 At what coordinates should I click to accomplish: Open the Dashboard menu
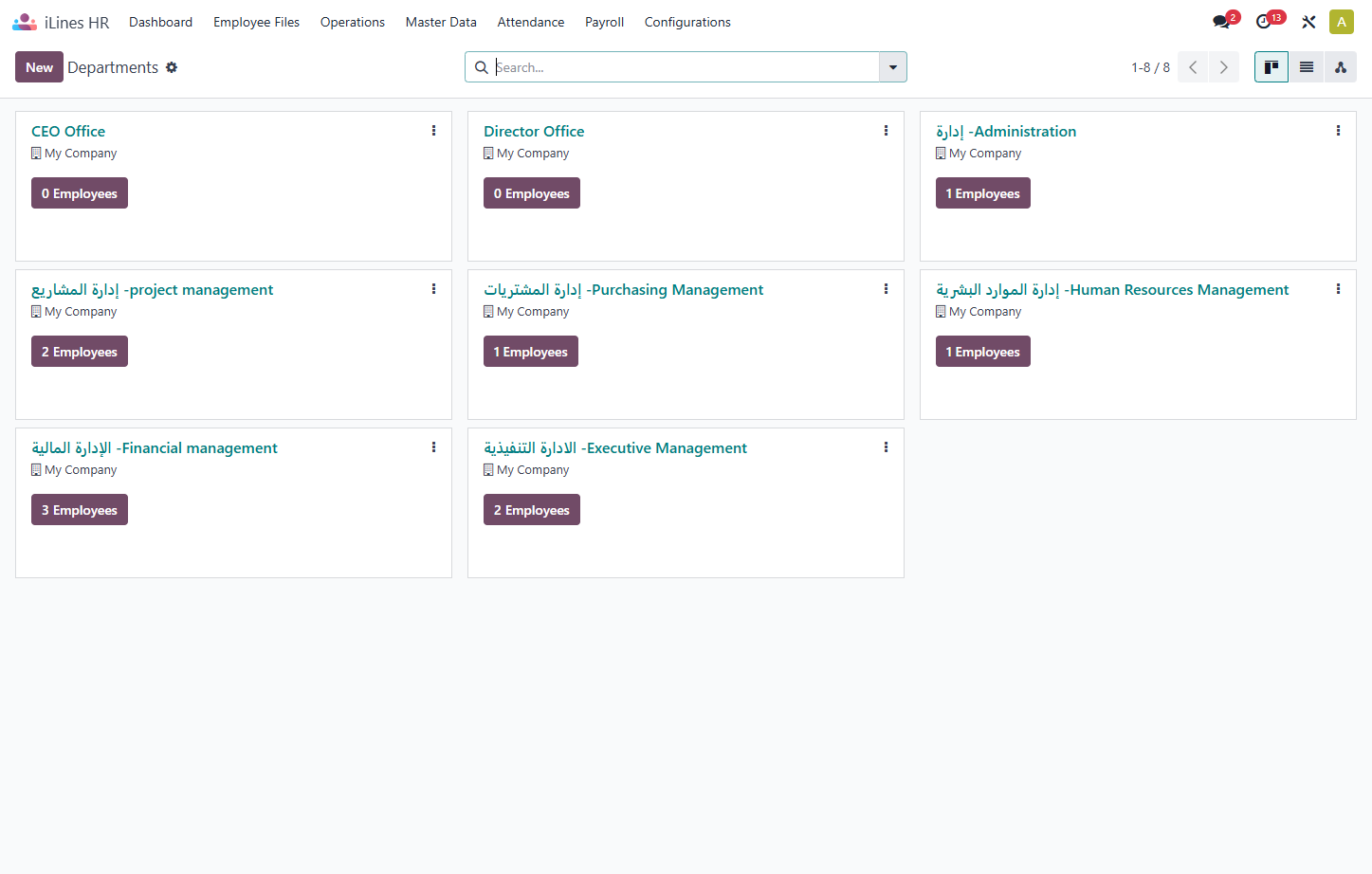[160, 22]
